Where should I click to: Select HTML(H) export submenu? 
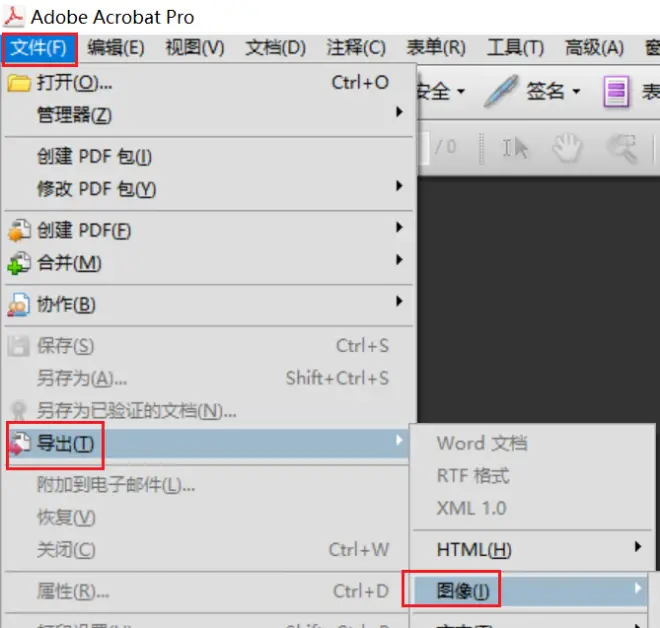point(532,550)
